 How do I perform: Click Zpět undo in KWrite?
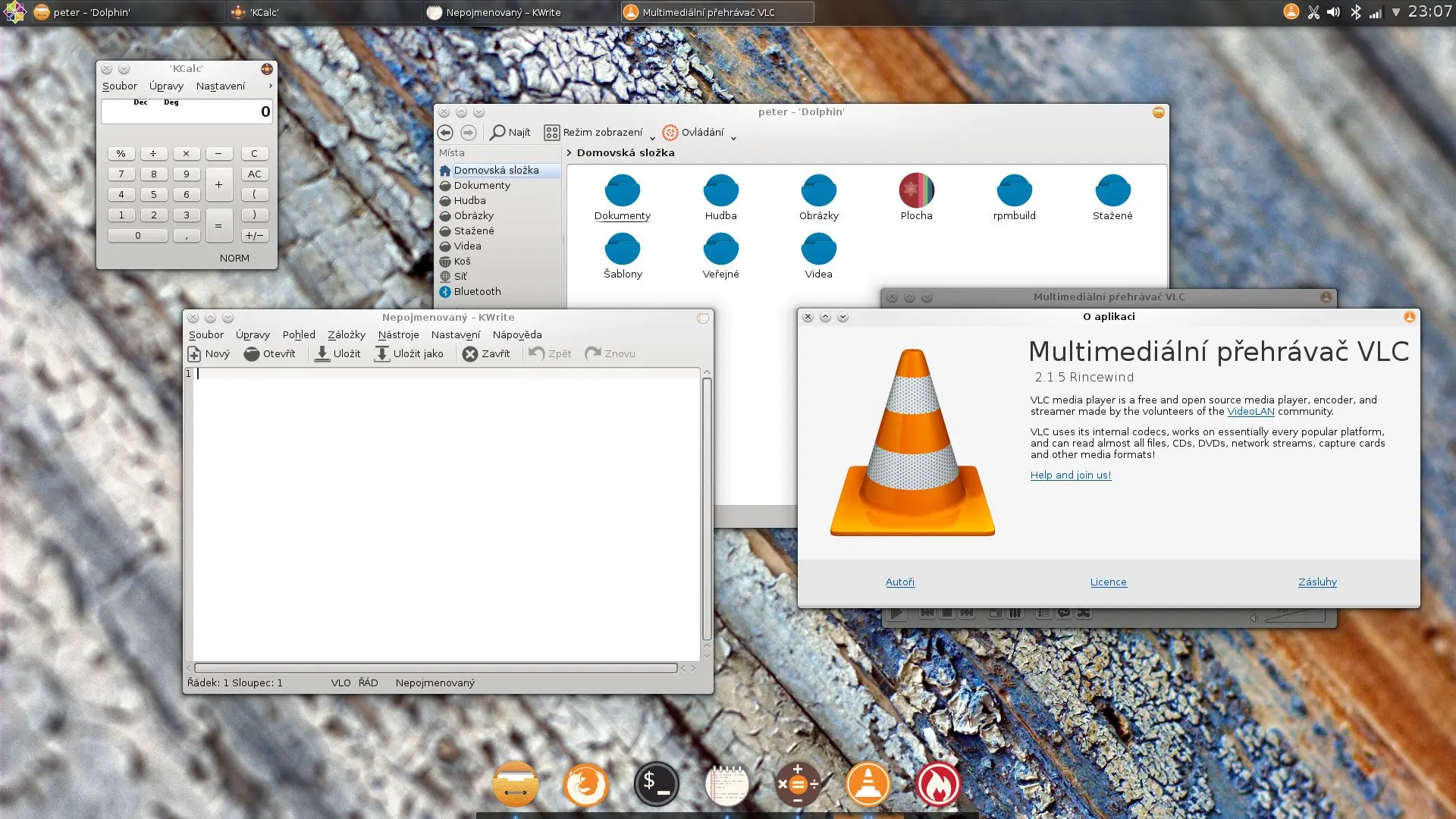tap(550, 354)
